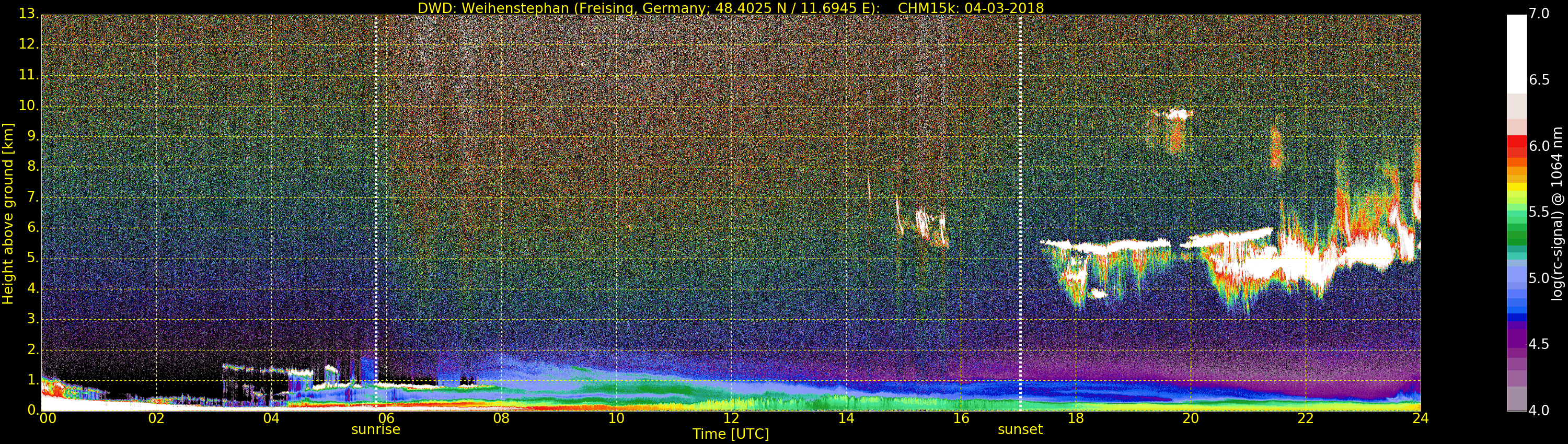Click the height tick label '12.'
Screen dimensions: 1568x444
point(29,44)
